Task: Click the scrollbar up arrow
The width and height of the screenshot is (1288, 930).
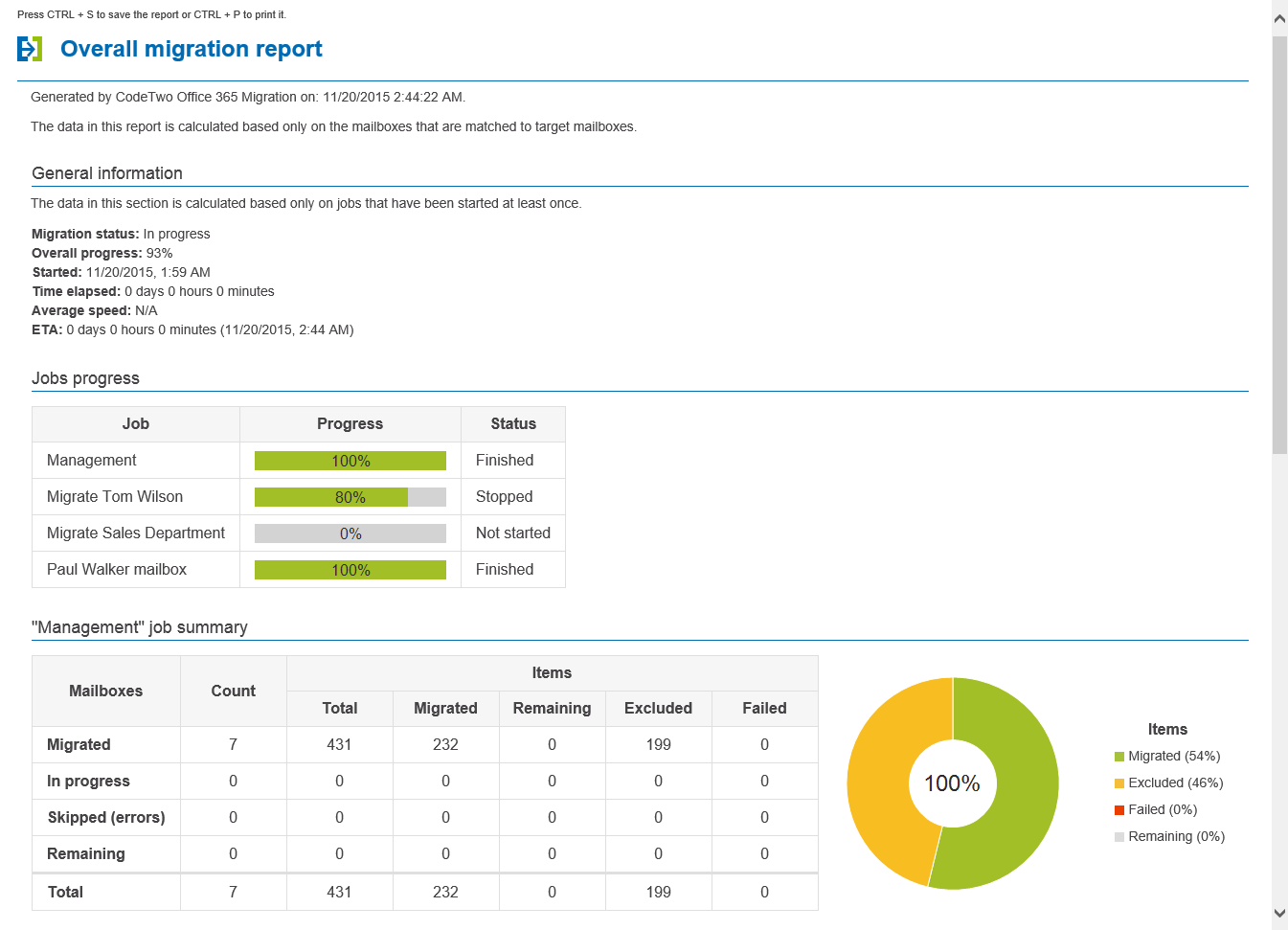Action: coord(1279,18)
